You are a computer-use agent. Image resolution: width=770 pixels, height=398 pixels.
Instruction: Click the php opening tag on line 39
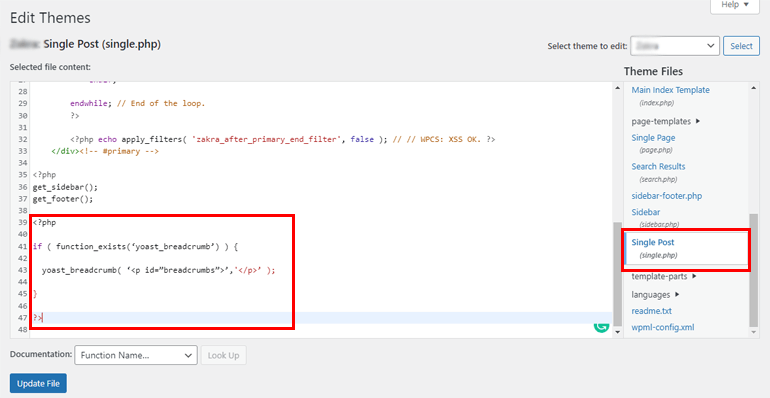44,223
